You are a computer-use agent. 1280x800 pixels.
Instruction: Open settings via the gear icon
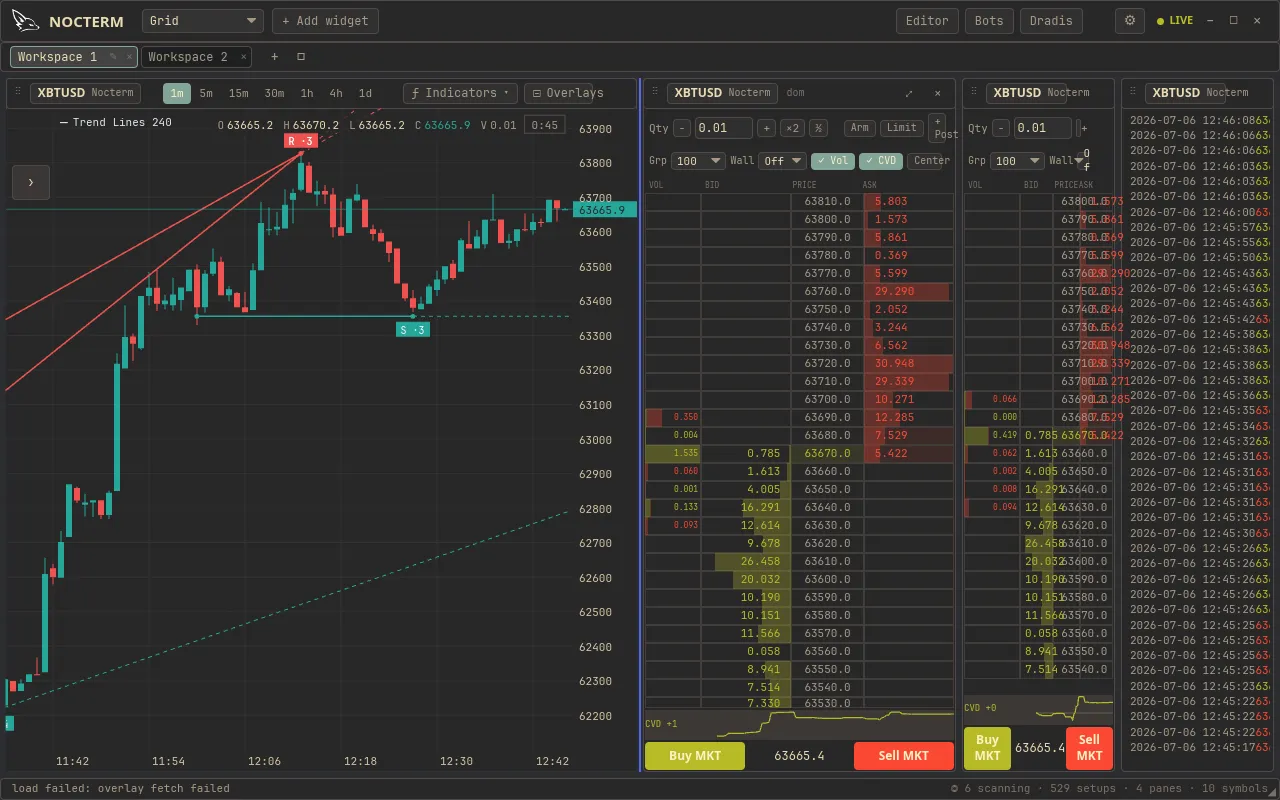pos(1130,21)
